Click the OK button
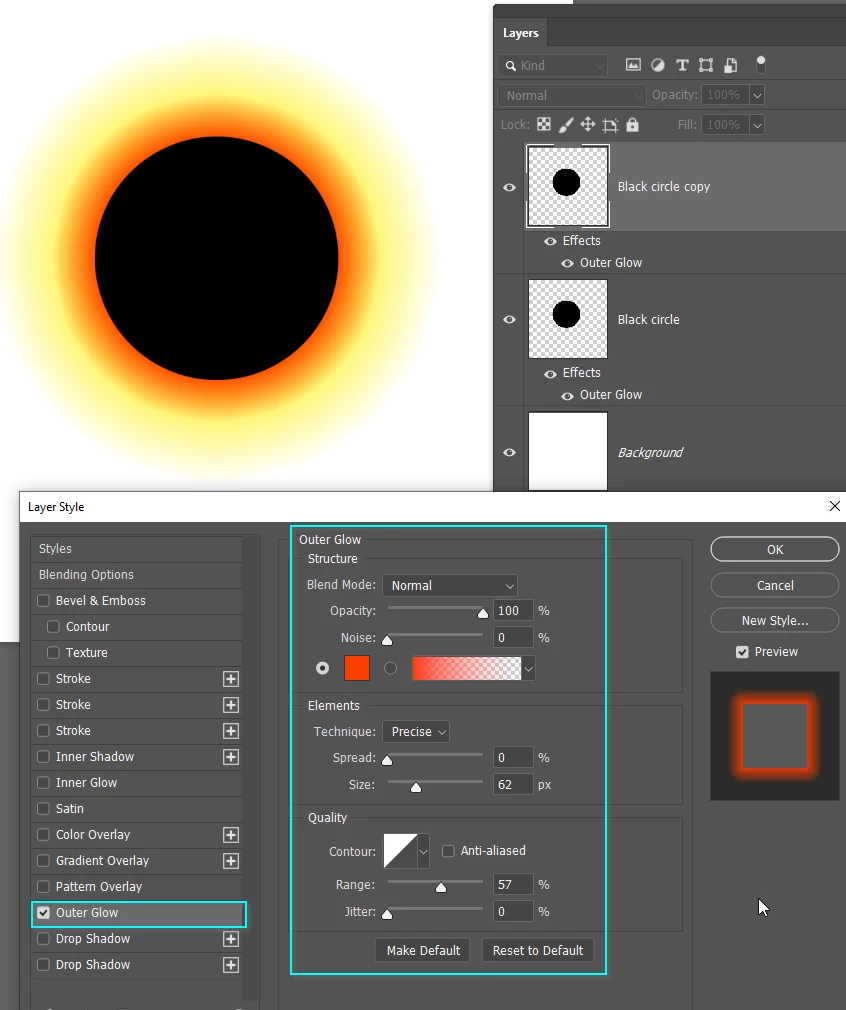Image resolution: width=846 pixels, height=1010 pixels. (775, 549)
